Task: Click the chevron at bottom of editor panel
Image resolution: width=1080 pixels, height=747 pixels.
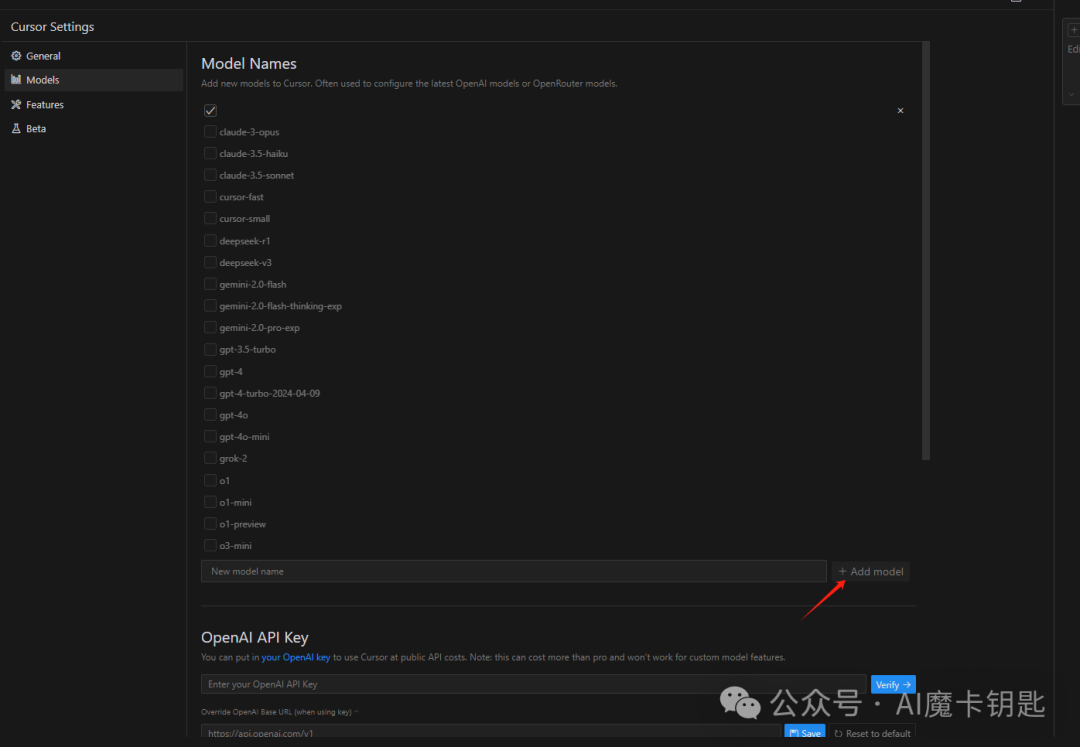Action: pos(1070,93)
